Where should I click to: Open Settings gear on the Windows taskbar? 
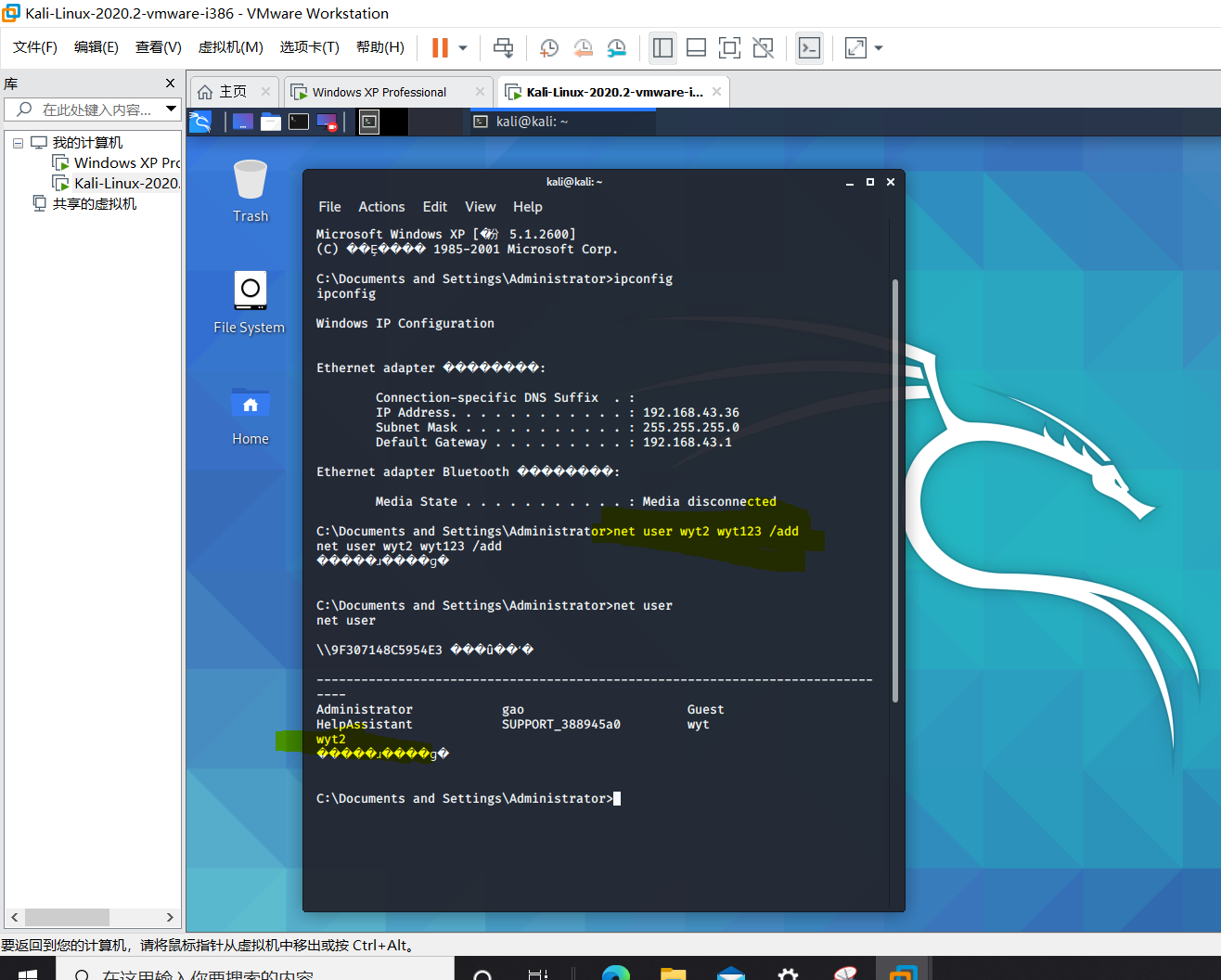point(788,974)
